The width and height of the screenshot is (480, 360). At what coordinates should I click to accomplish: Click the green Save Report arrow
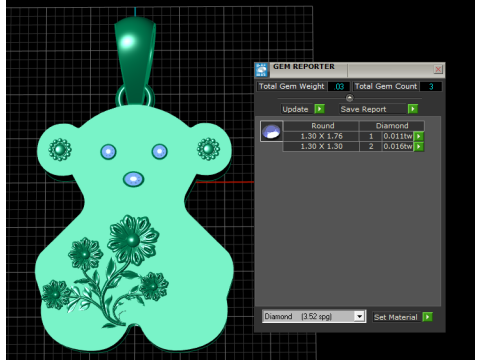(x=413, y=109)
